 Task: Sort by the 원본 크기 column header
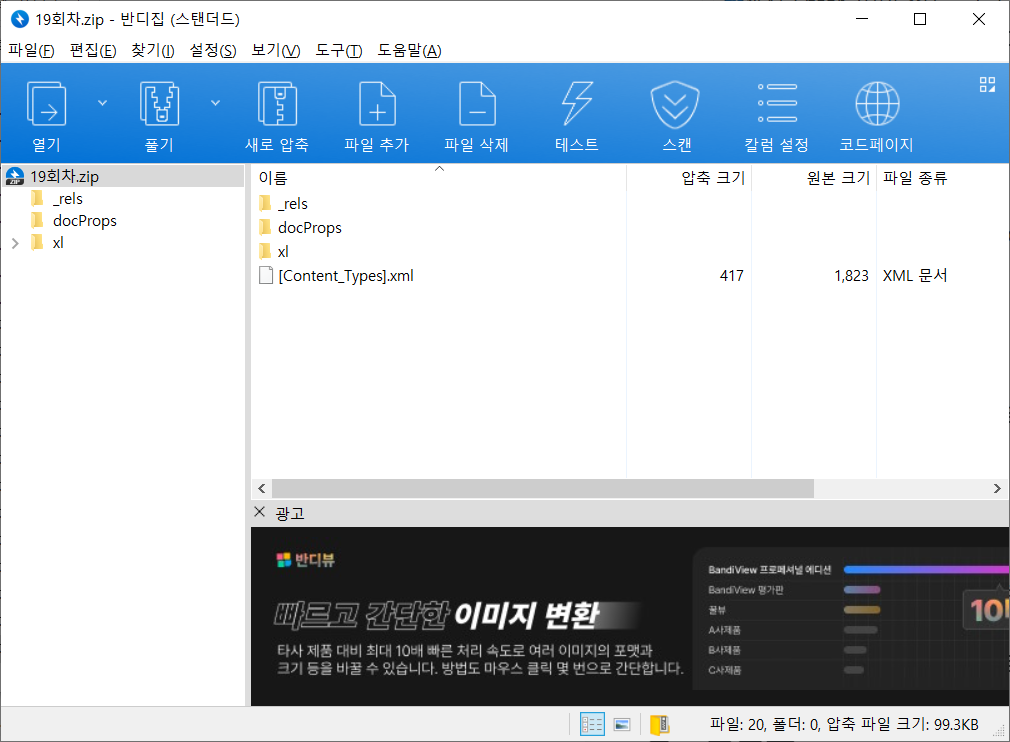tap(838, 178)
